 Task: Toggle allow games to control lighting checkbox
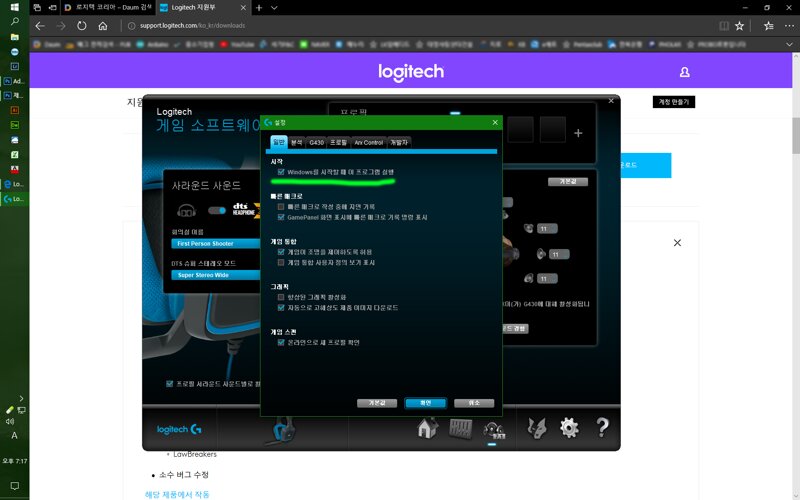click(281, 252)
